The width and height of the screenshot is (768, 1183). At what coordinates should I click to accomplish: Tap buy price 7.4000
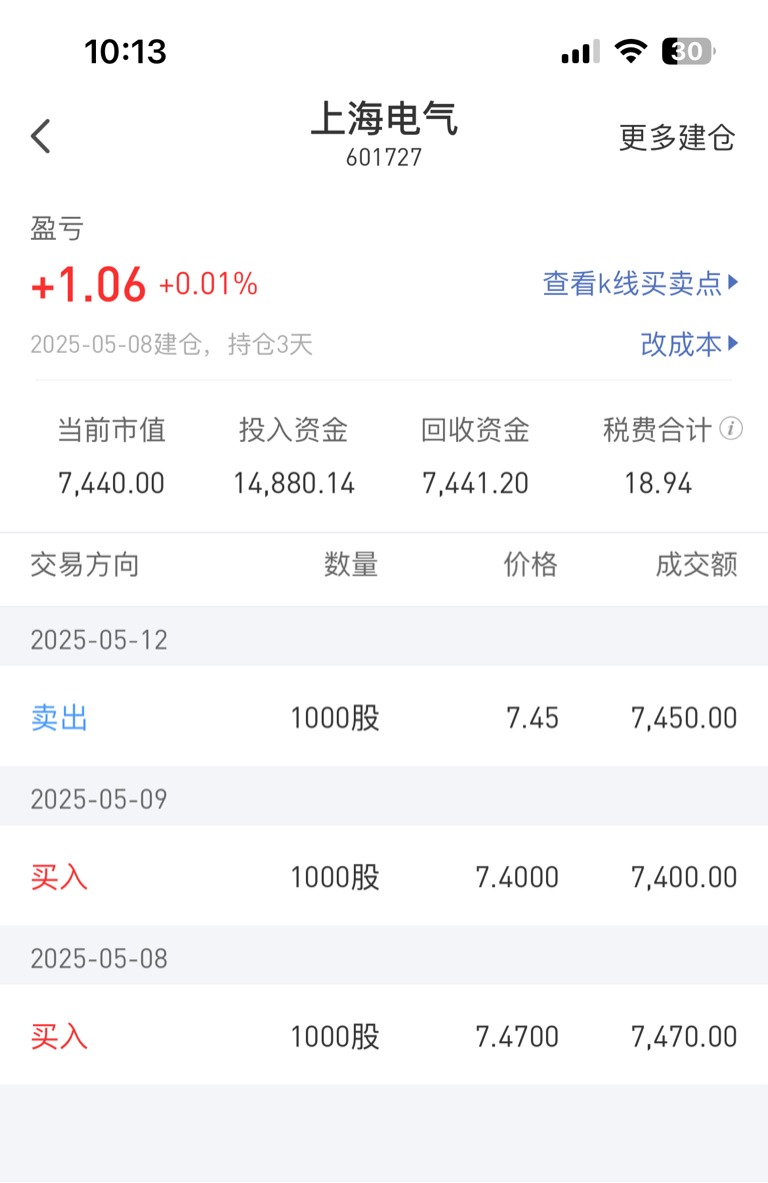[x=517, y=877]
